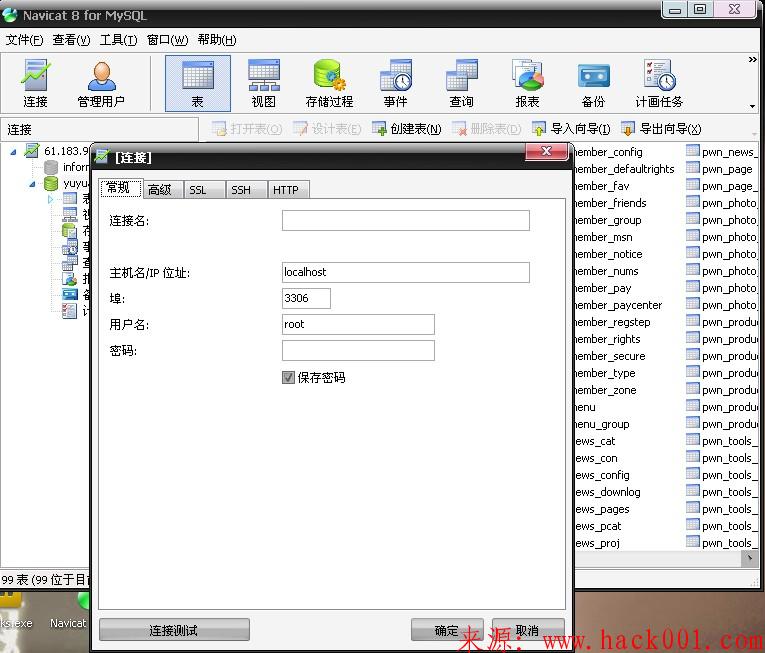Open the 工具(T) menu

(x=119, y=40)
